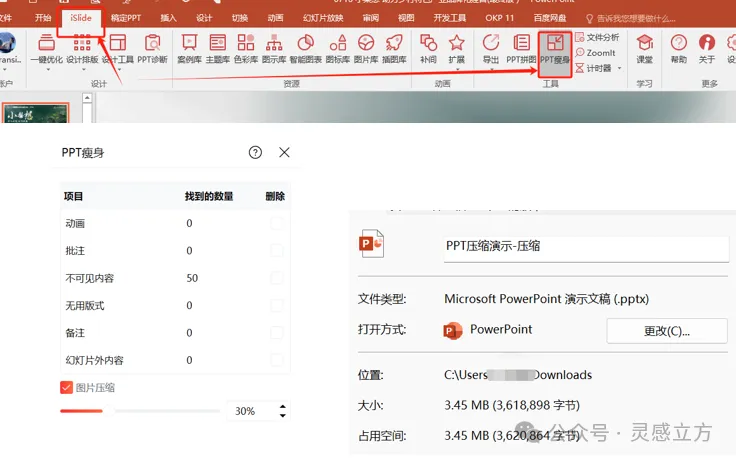Open 文件分析 file analysis
The image size is (736, 462).
pyautogui.click(x=597, y=37)
